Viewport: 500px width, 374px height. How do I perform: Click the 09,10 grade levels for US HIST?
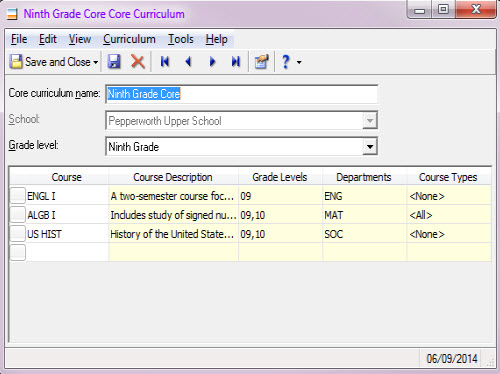coord(280,234)
